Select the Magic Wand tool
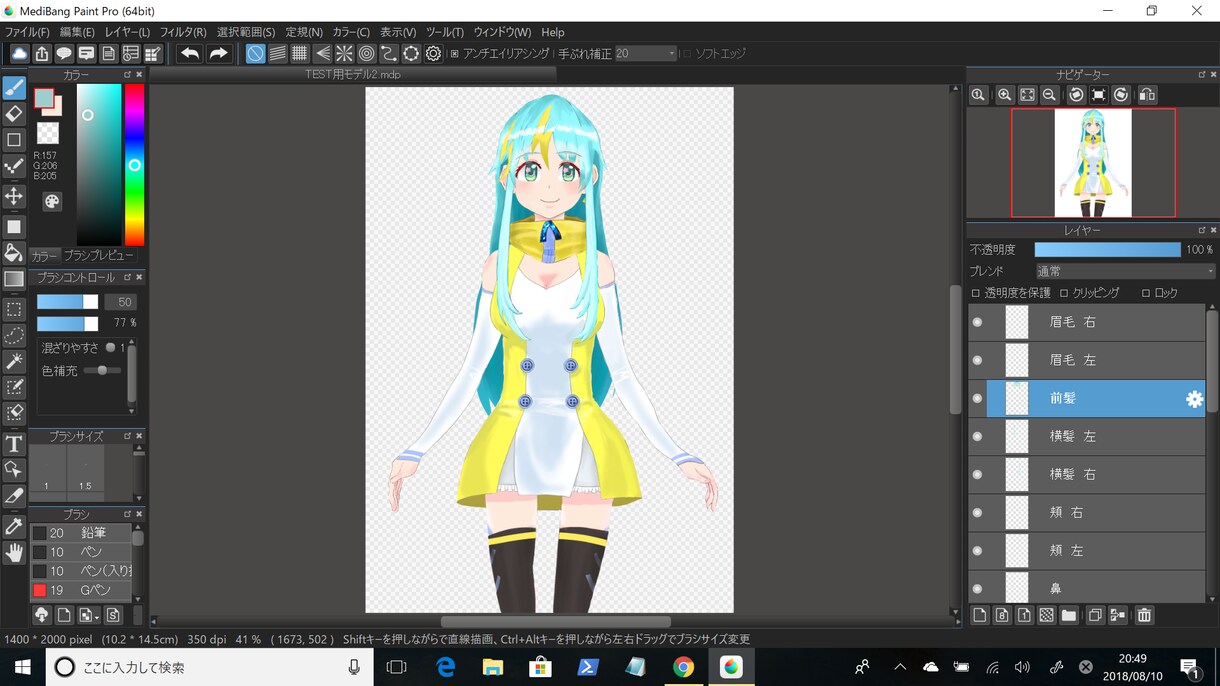Screen dimensions: 1220x686 coord(14,362)
